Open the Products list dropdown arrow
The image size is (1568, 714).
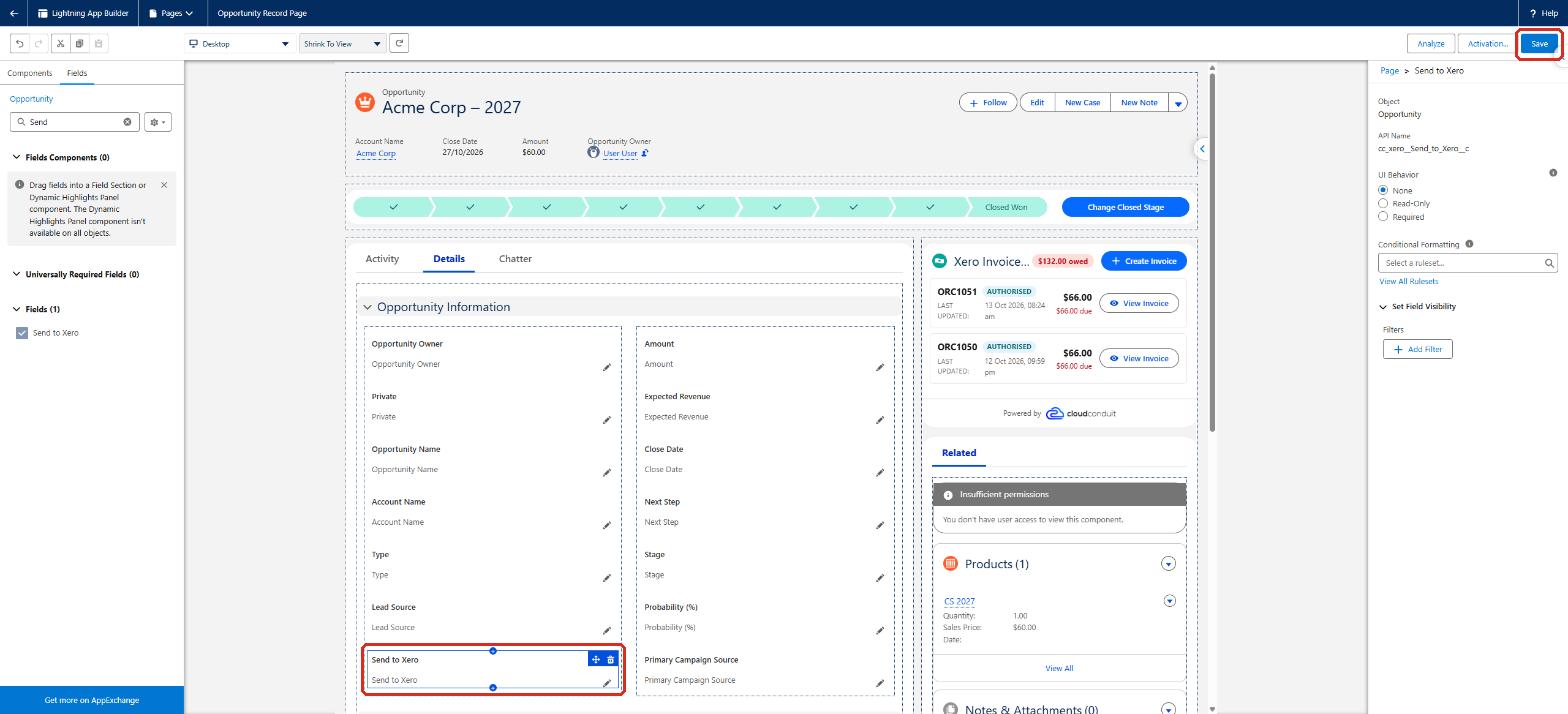[1168, 564]
